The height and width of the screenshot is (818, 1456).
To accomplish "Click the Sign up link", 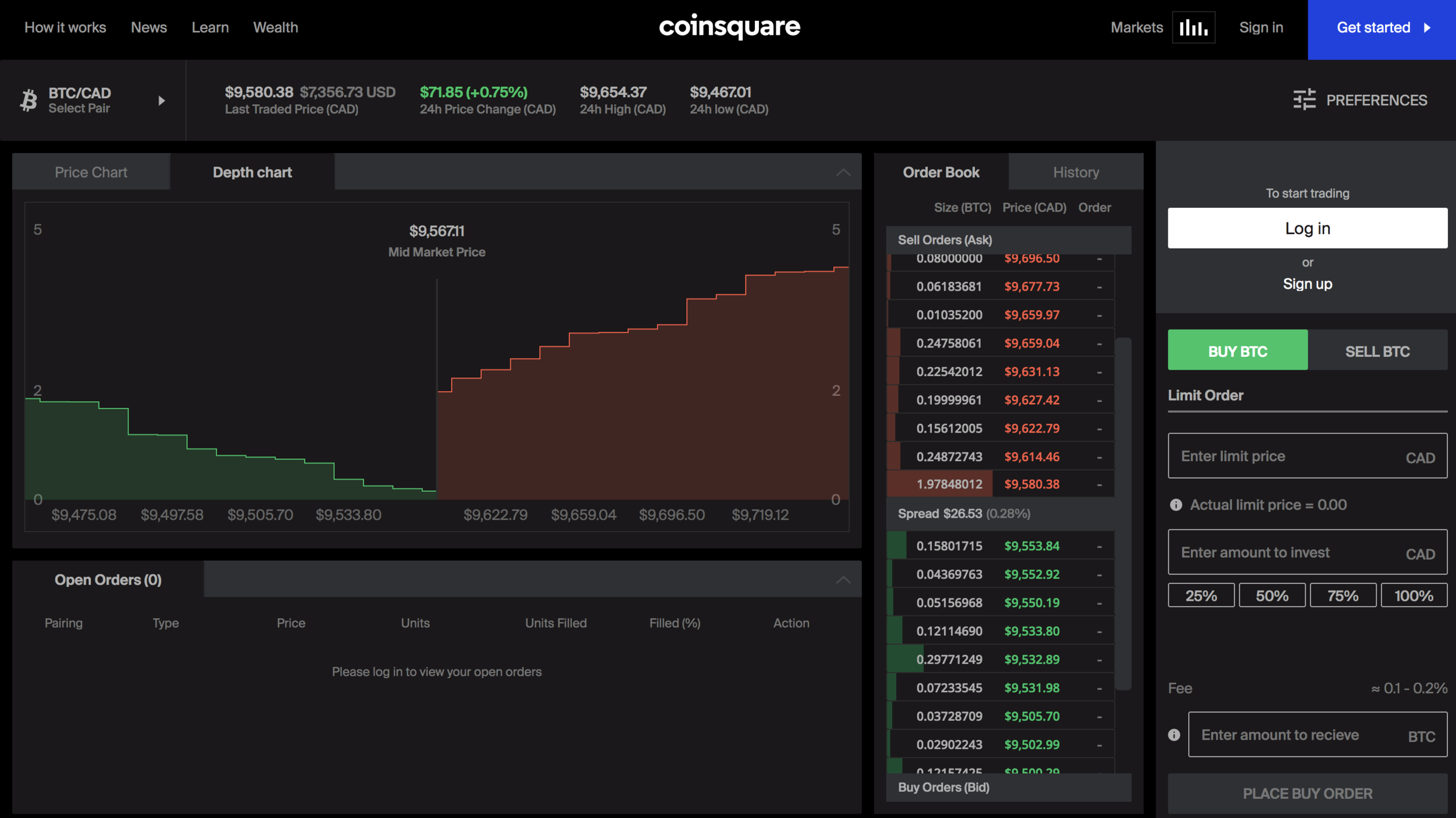I will point(1307,284).
